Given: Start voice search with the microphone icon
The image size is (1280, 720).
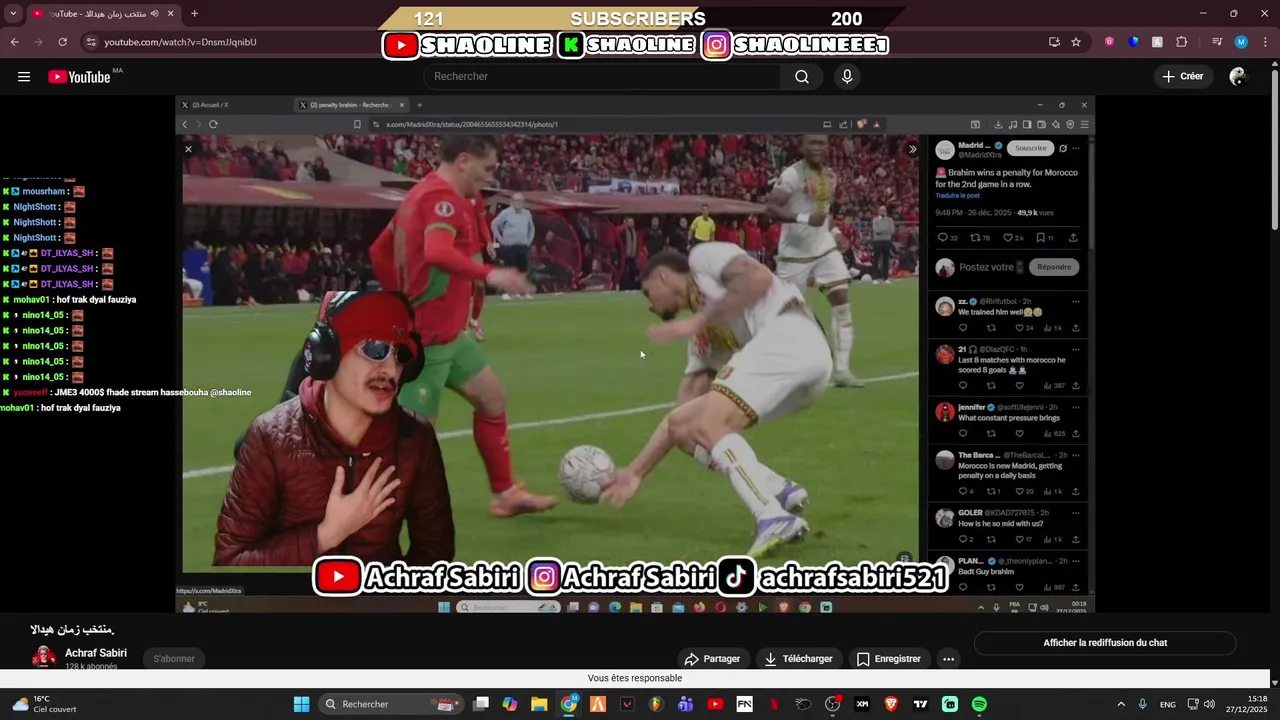Looking at the screenshot, I should point(847,77).
